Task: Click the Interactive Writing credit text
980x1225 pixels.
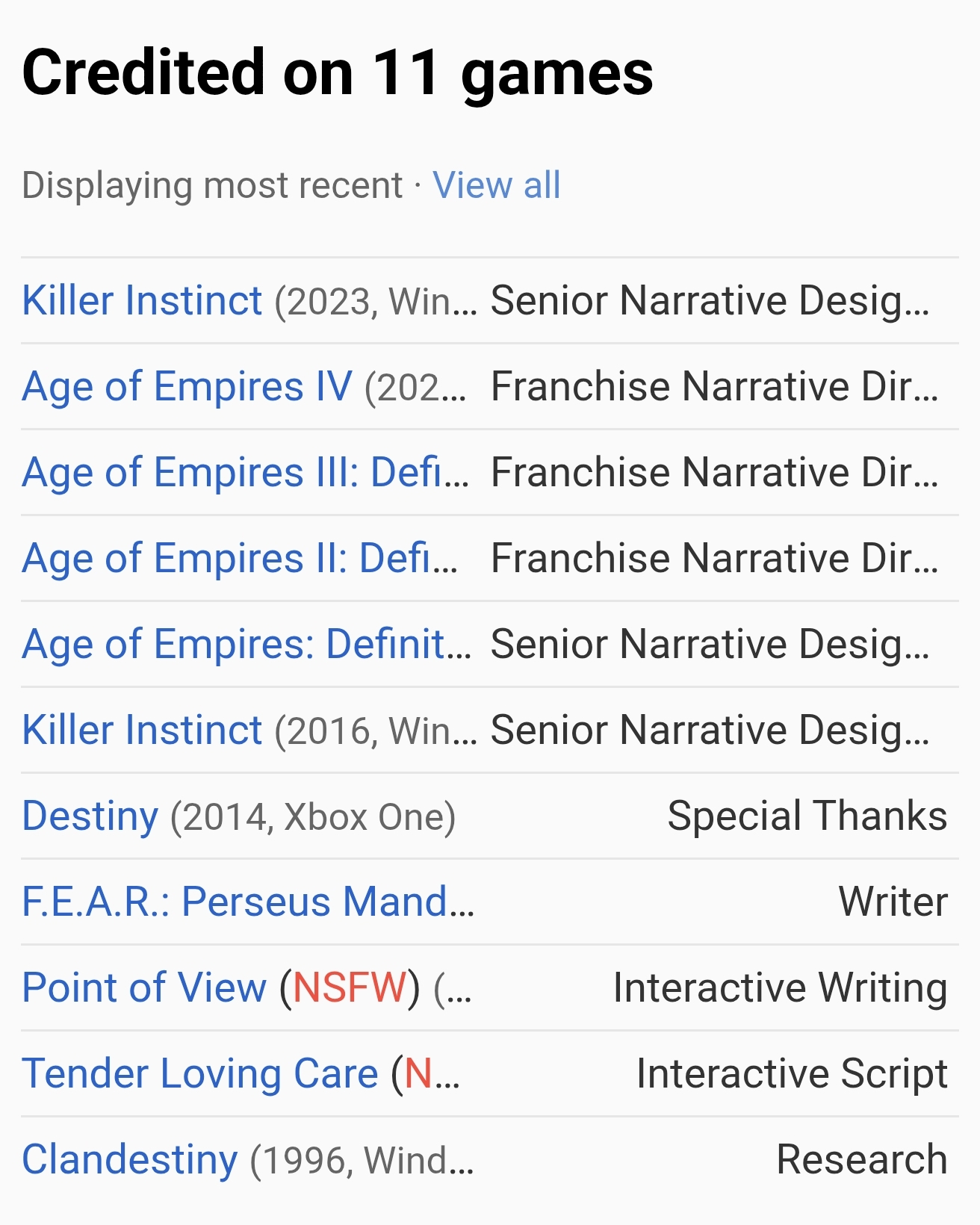Action: pyautogui.click(x=780, y=988)
